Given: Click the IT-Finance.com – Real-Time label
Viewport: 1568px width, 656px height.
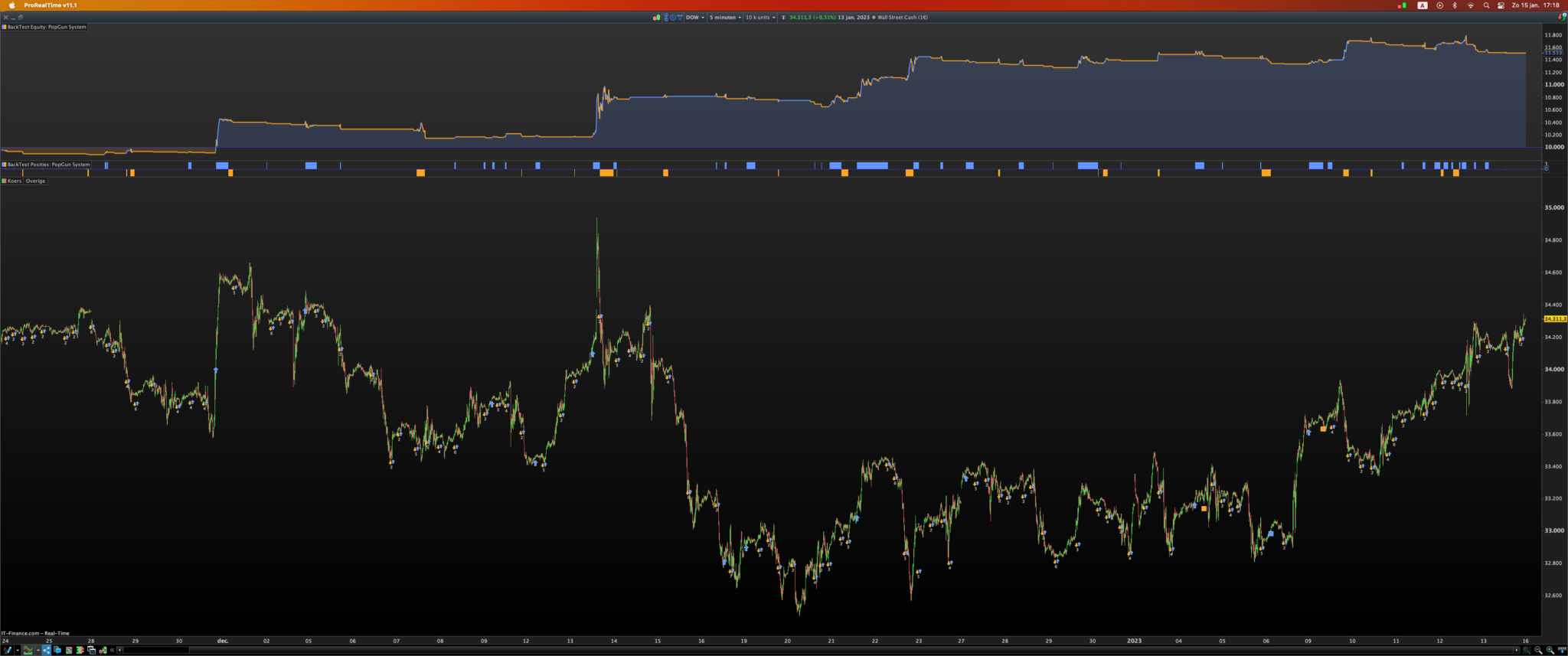Looking at the screenshot, I should tap(35, 633).
